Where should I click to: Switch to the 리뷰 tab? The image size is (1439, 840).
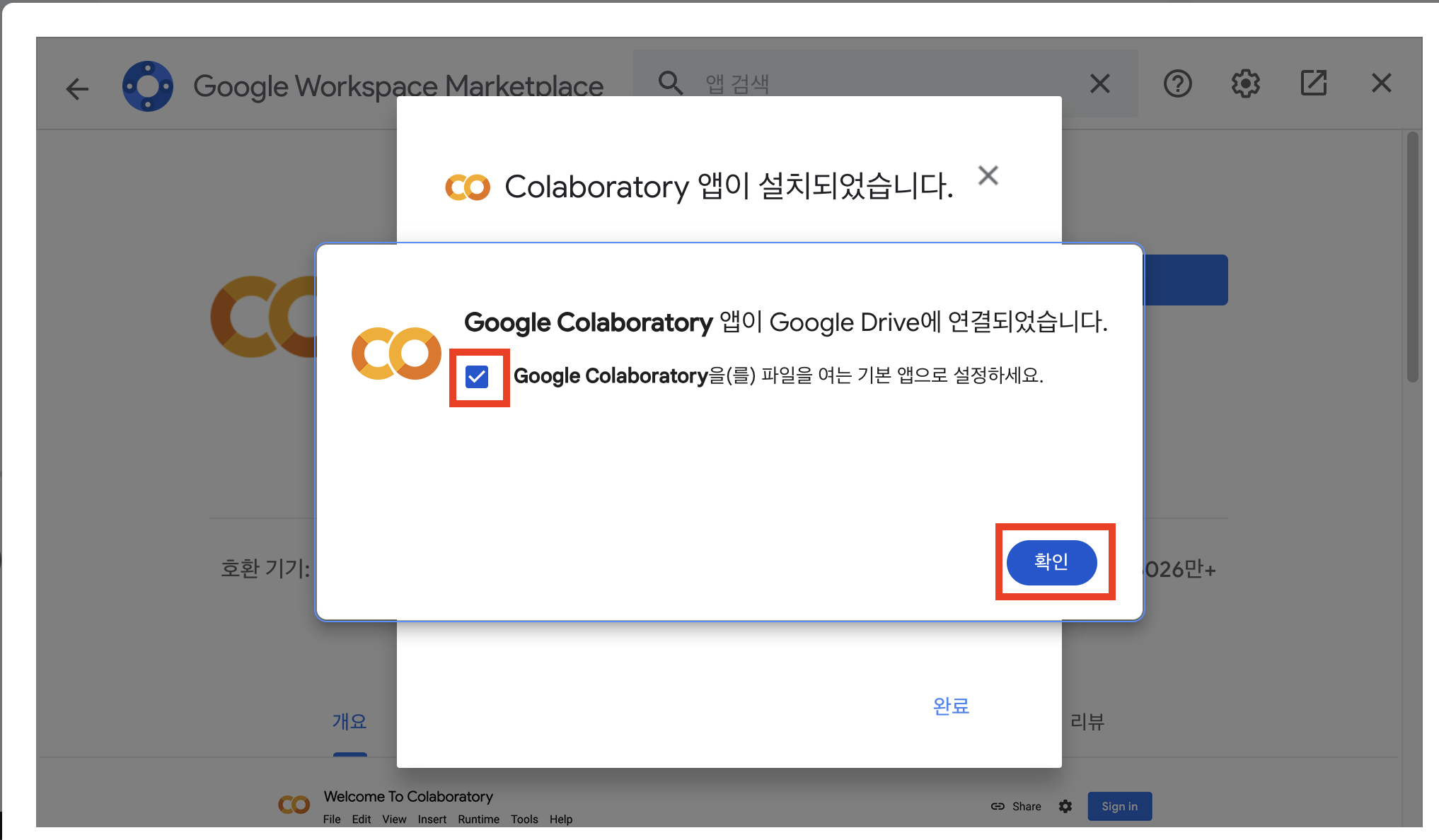[x=1087, y=721]
